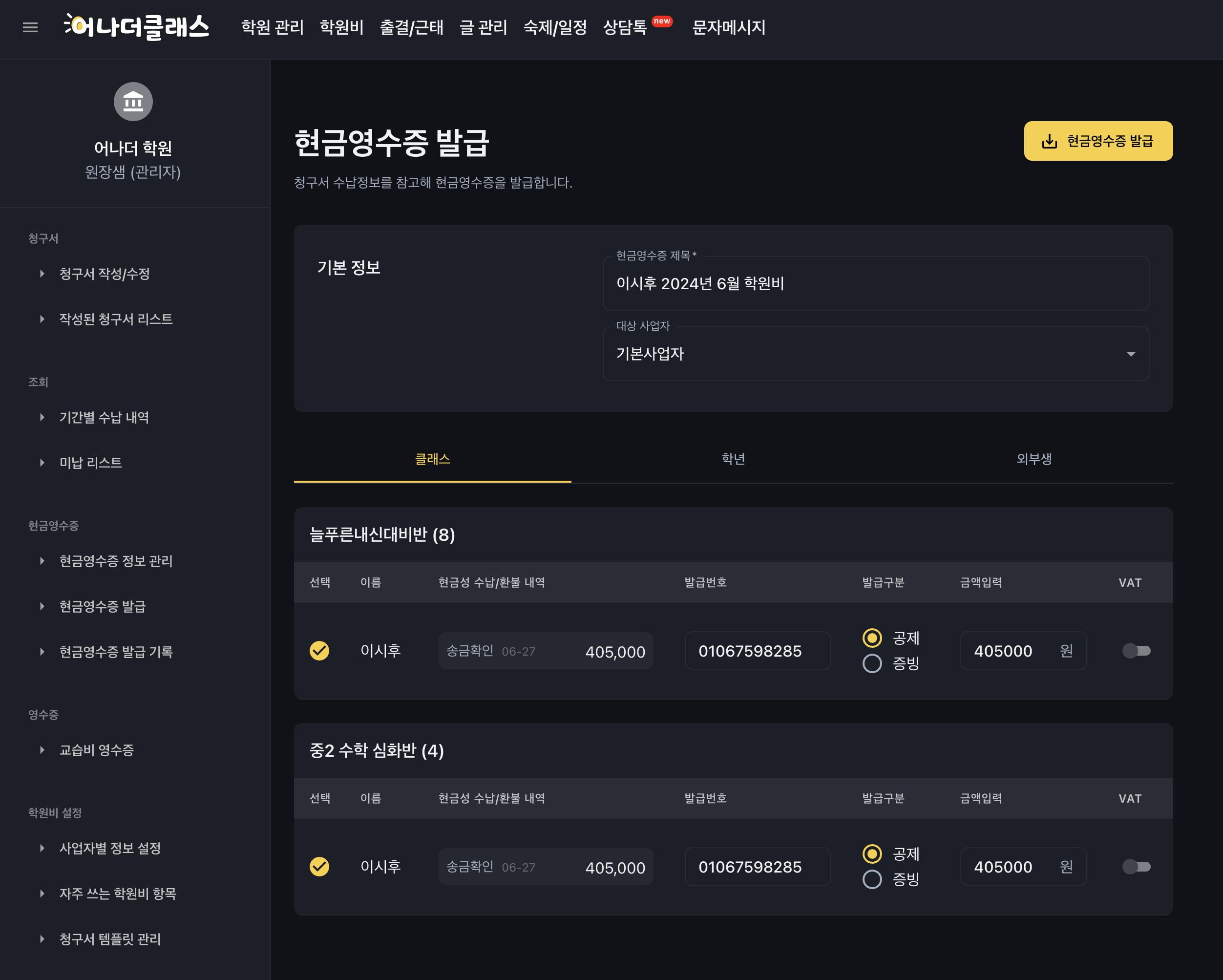Open 학원 관리 in top menu

coord(272,27)
